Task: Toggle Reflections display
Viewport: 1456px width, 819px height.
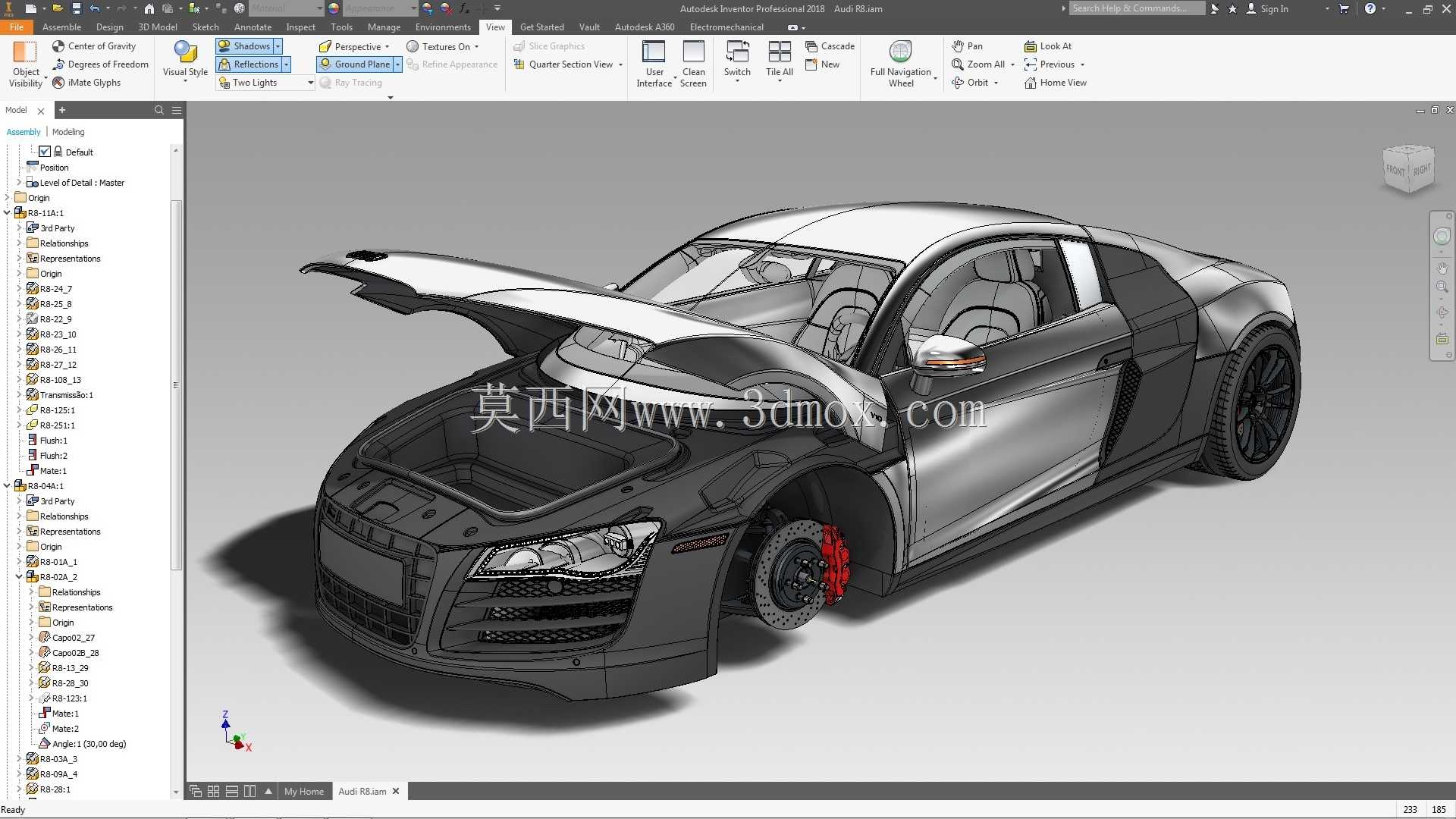Action: (x=248, y=64)
